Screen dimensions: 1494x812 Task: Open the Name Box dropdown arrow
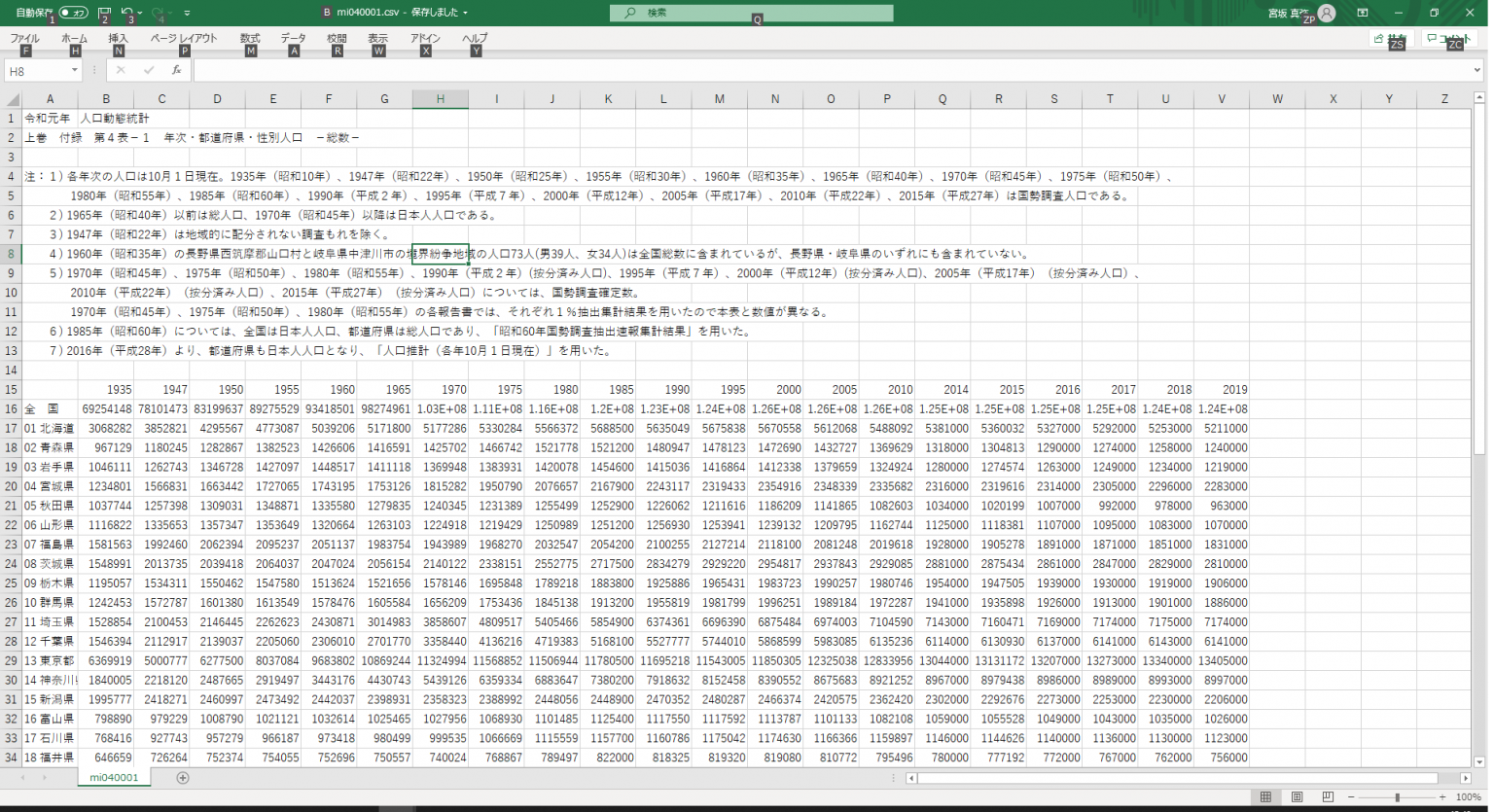[x=75, y=71]
